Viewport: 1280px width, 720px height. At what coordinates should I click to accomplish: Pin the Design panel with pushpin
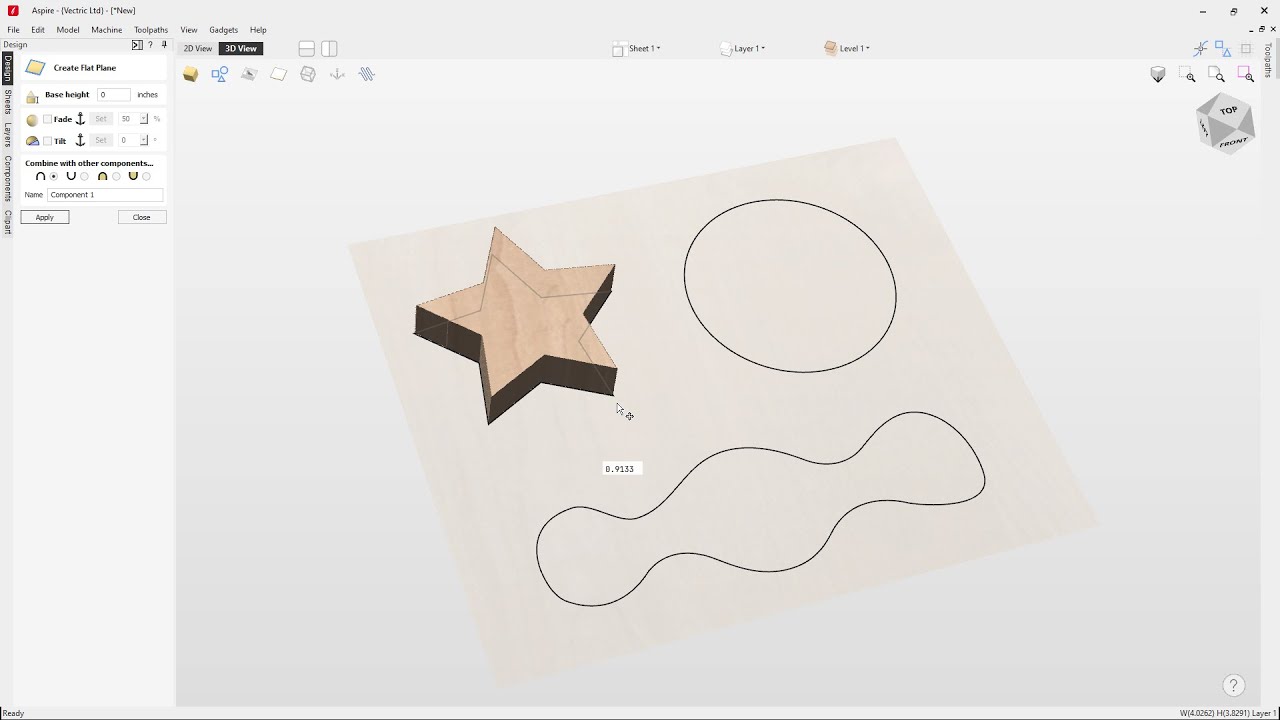point(164,45)
